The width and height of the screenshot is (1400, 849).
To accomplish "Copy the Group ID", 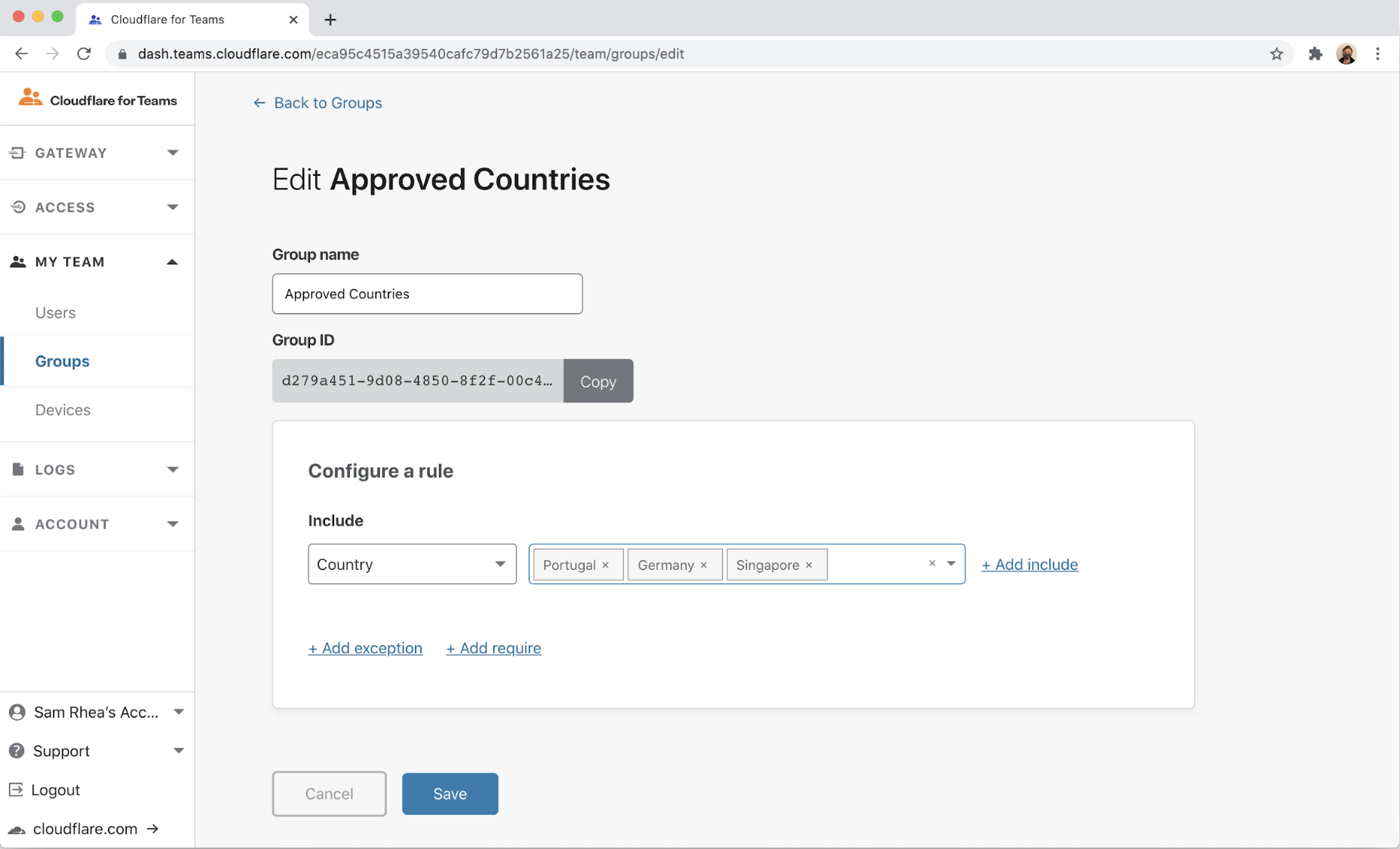I will pos(598,381).
